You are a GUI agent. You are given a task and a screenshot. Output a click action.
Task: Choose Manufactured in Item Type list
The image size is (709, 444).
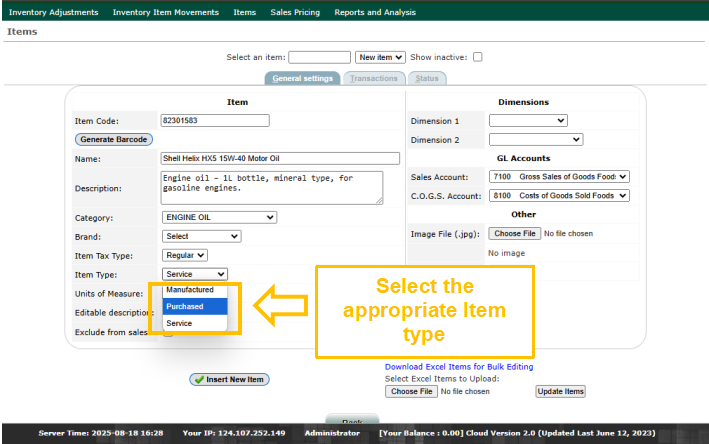[194, 290]
